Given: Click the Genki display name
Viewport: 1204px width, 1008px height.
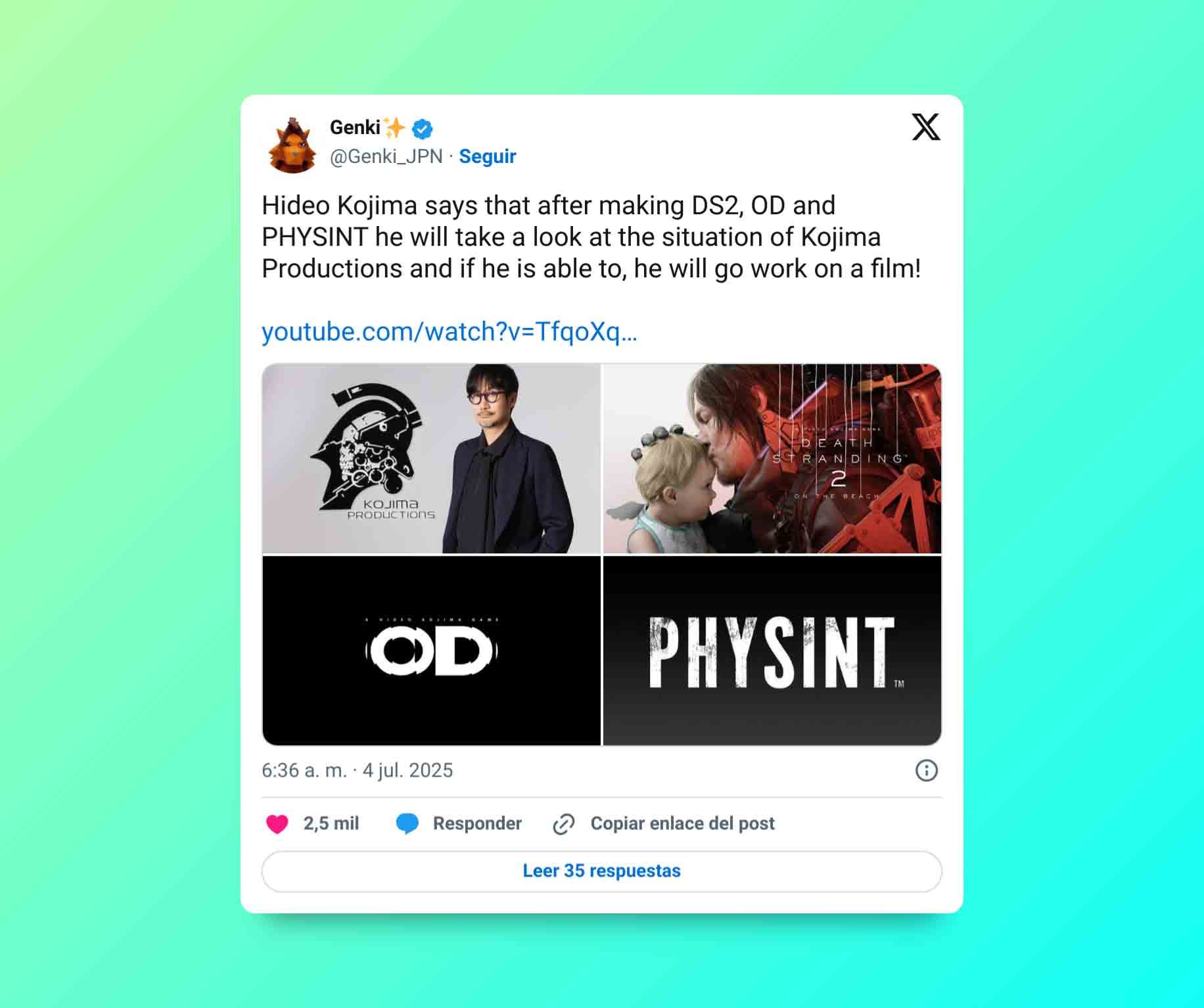Looking at the screenshot, I should point(355,127).
